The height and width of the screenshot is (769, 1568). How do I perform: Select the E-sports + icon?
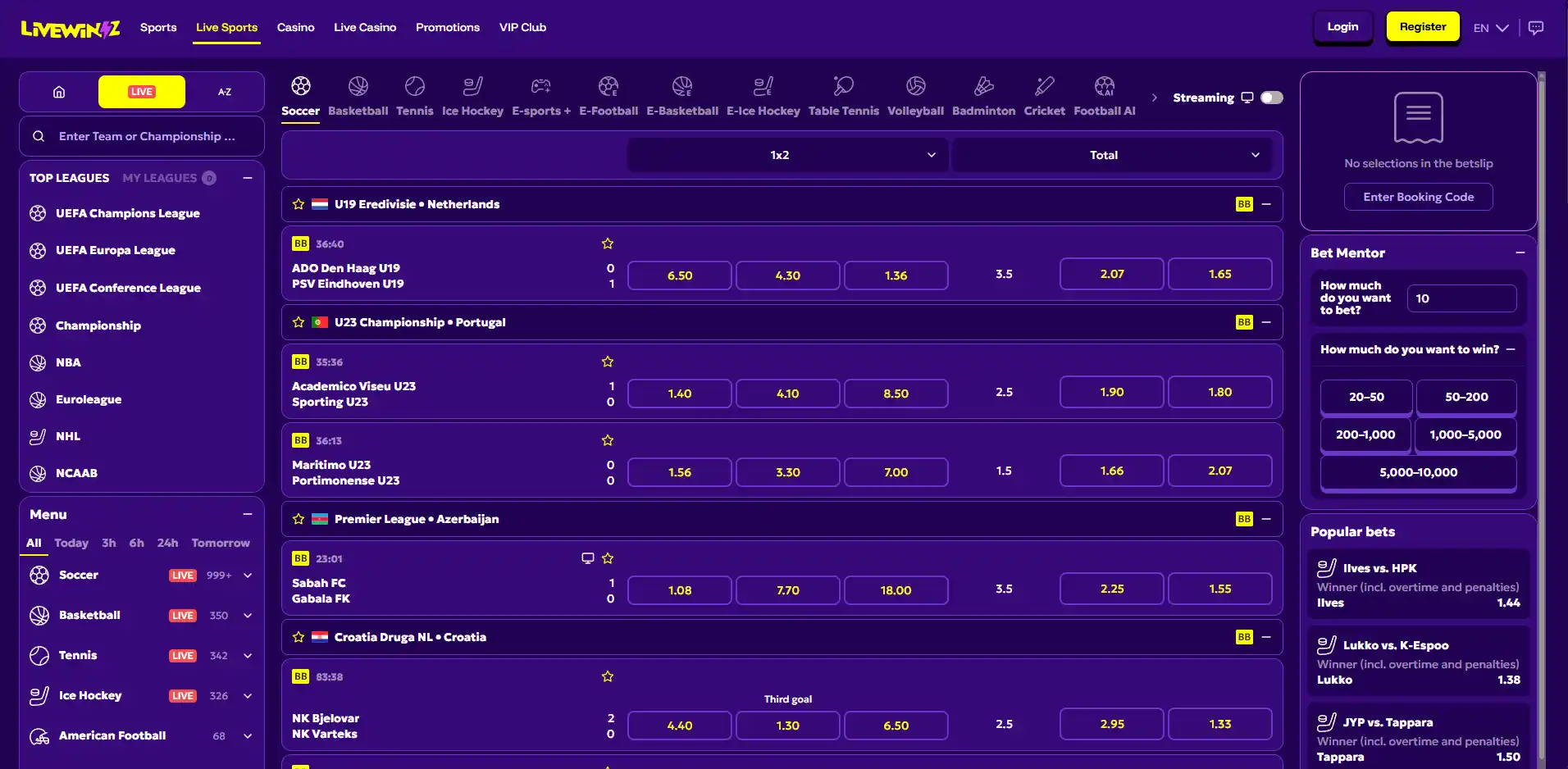(540, 86)
